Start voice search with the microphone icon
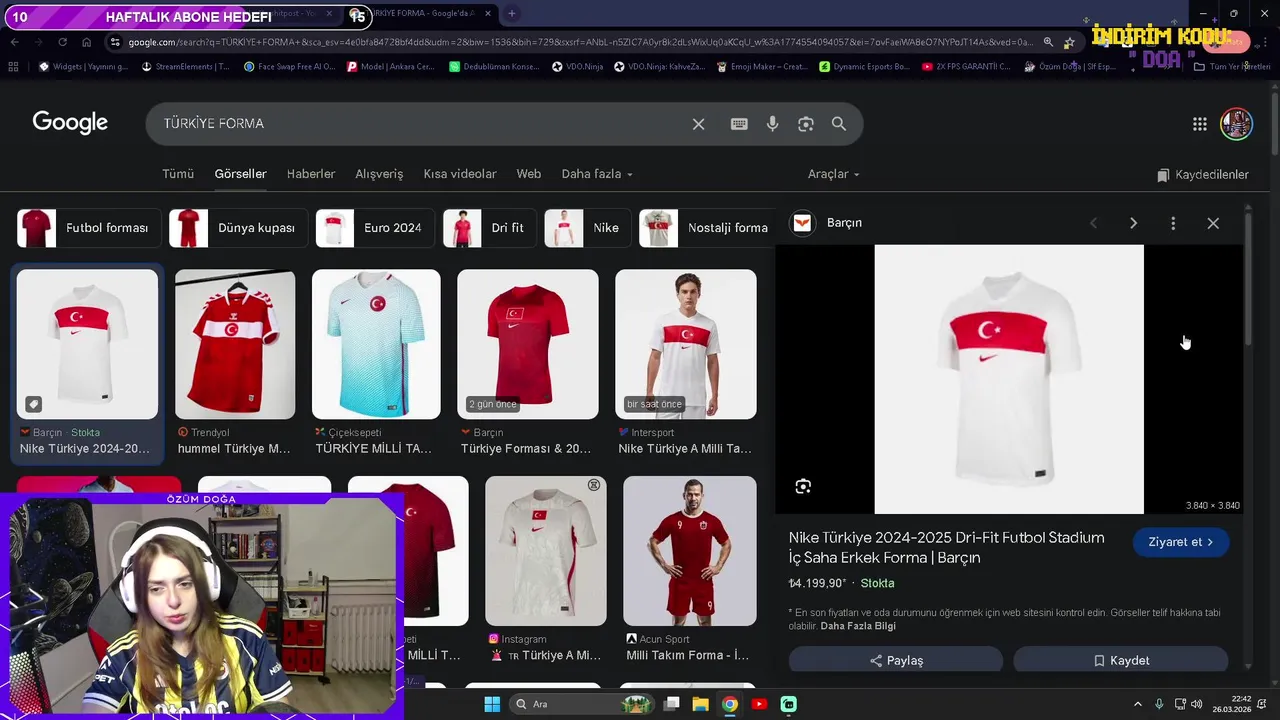 pos(772,124)
